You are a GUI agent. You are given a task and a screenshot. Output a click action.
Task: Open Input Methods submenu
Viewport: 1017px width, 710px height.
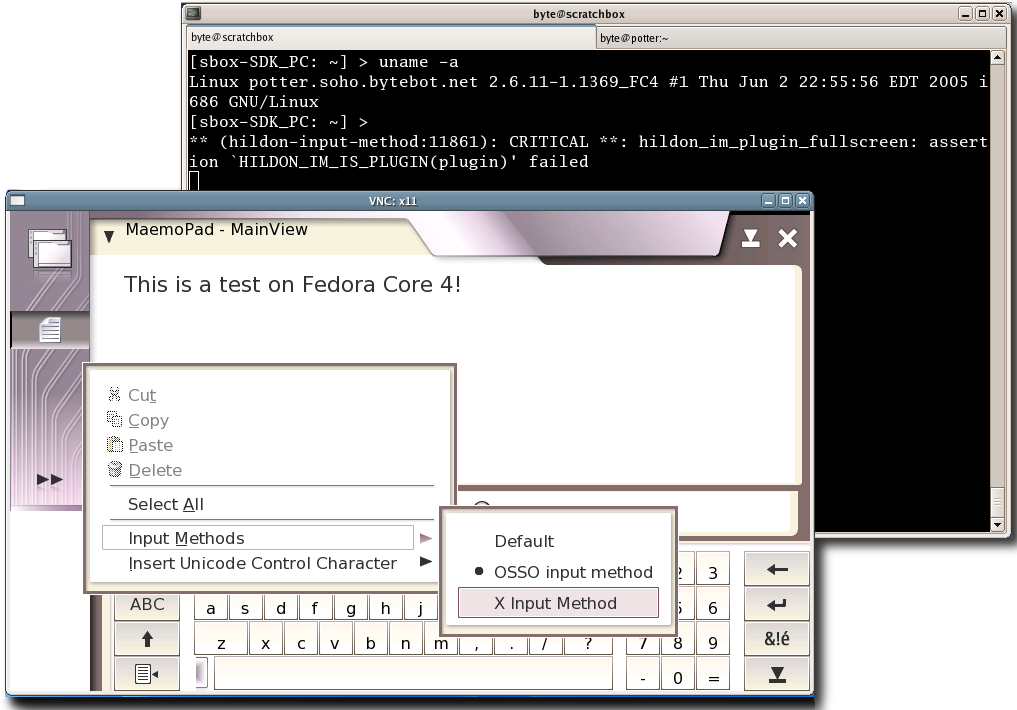[x=258, y=538]
